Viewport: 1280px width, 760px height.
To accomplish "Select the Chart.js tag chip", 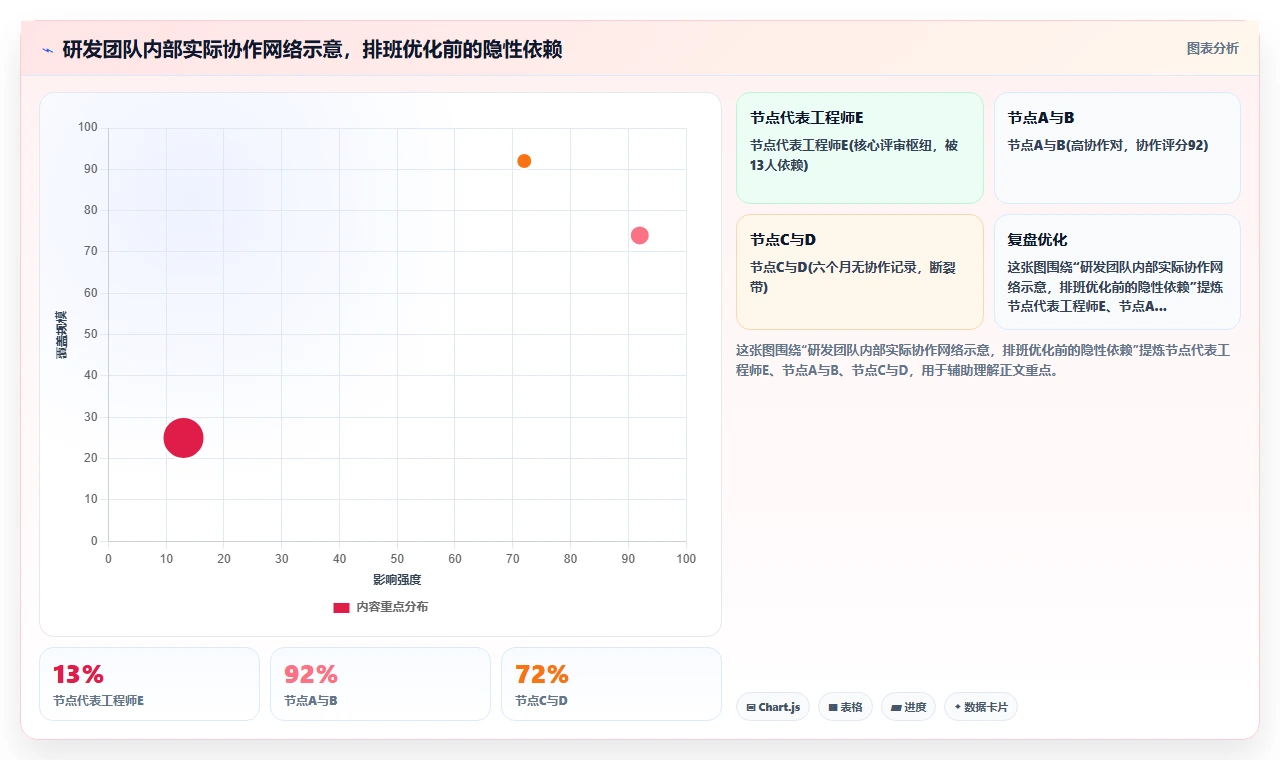I will point(773,707).
